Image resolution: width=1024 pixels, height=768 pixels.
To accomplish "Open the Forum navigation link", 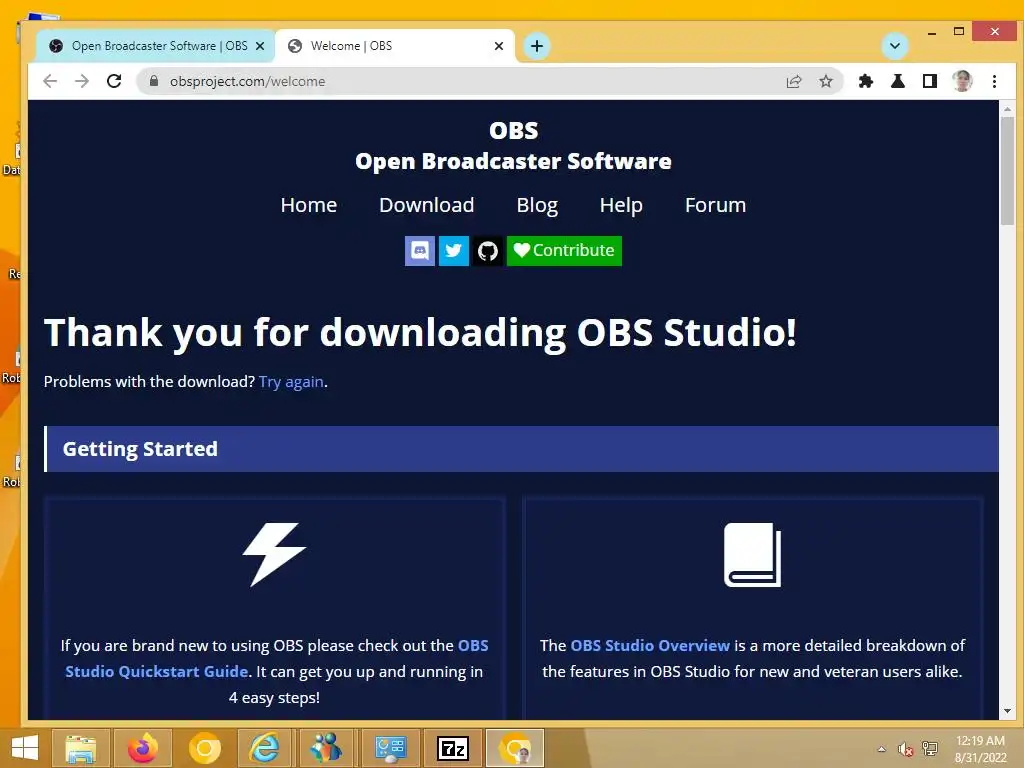I will [x=715, y=205].
